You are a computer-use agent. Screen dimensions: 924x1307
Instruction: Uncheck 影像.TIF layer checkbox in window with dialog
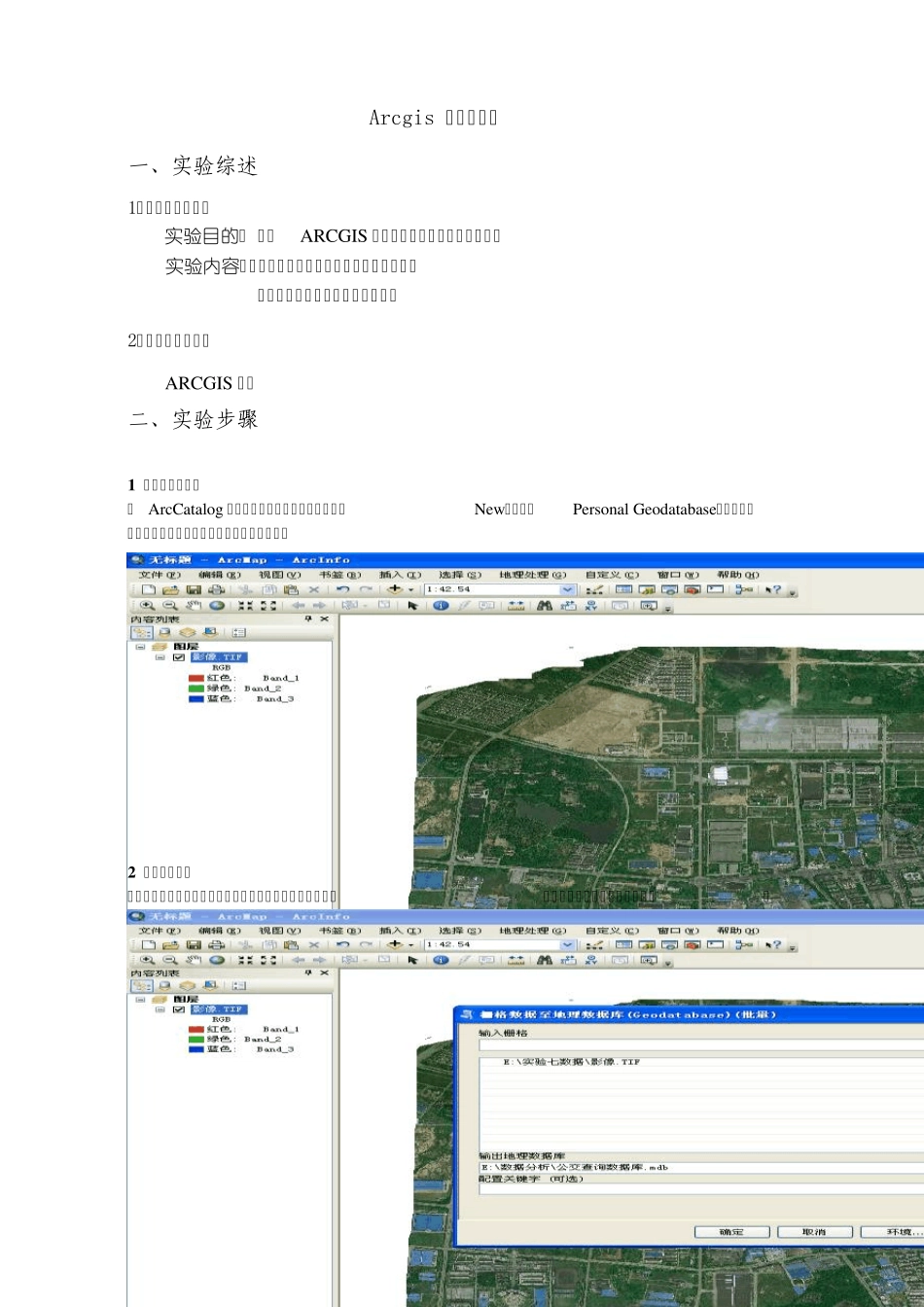pyautogui.click(x=178, y=1009)
